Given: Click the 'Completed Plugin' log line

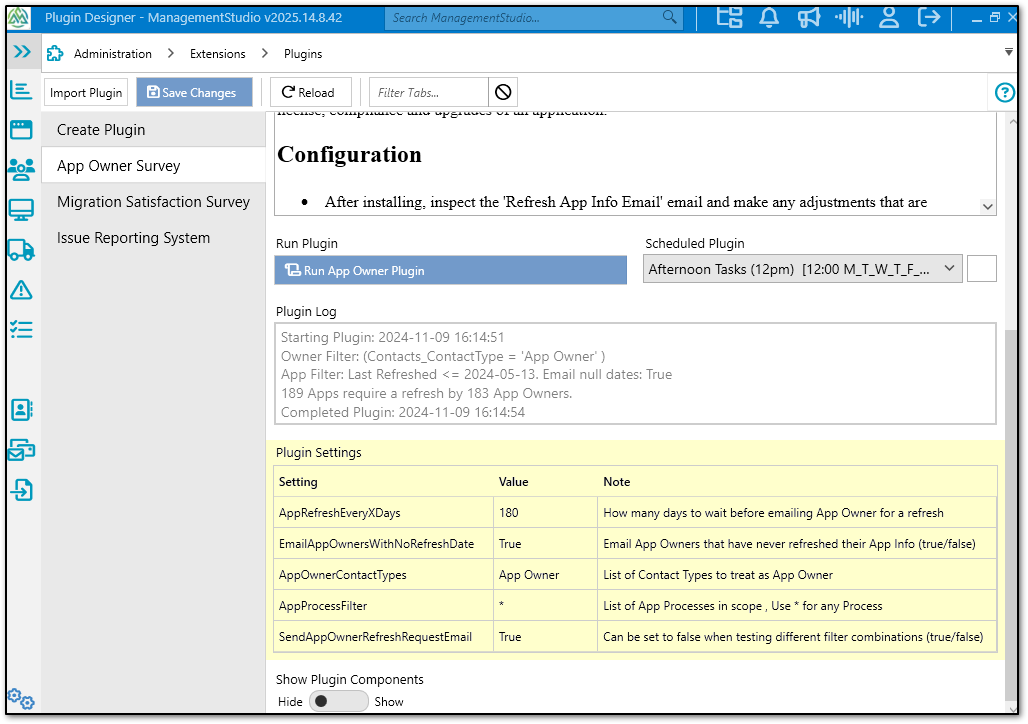Looking at the screenshot, I should tap(403, 412).
